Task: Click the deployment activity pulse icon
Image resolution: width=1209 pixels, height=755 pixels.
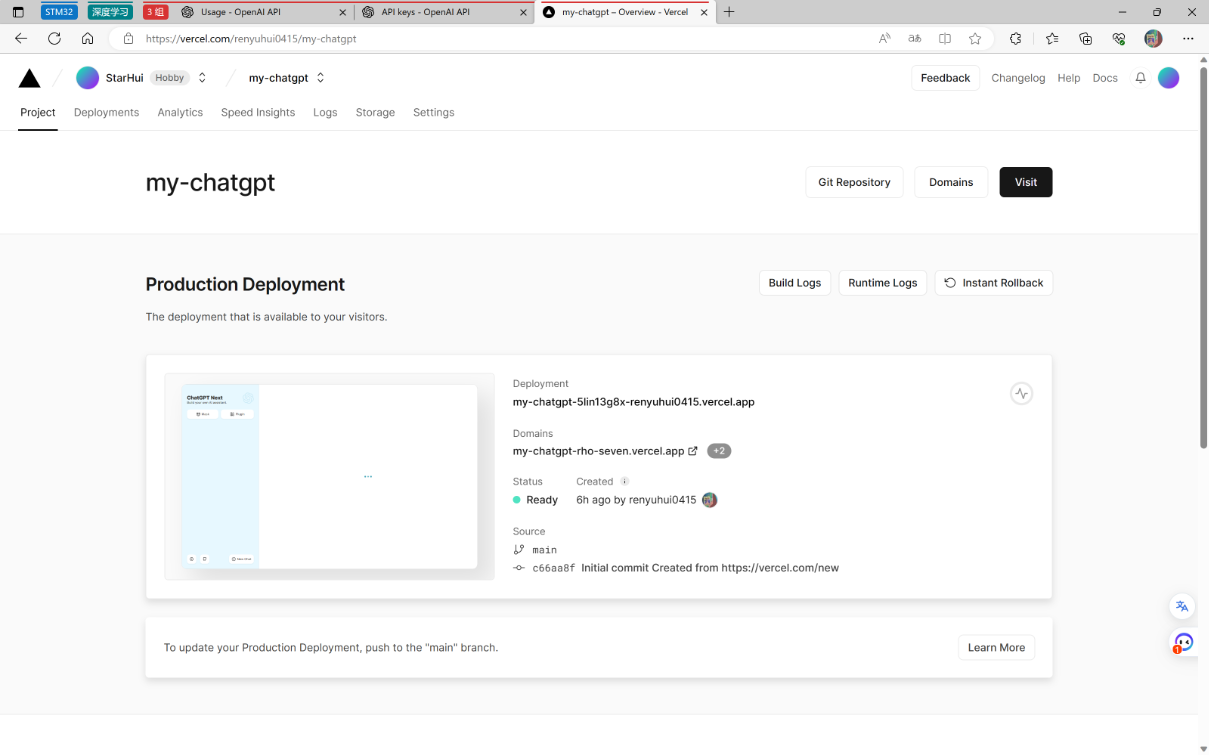Action: click(x=1021, y=394)
